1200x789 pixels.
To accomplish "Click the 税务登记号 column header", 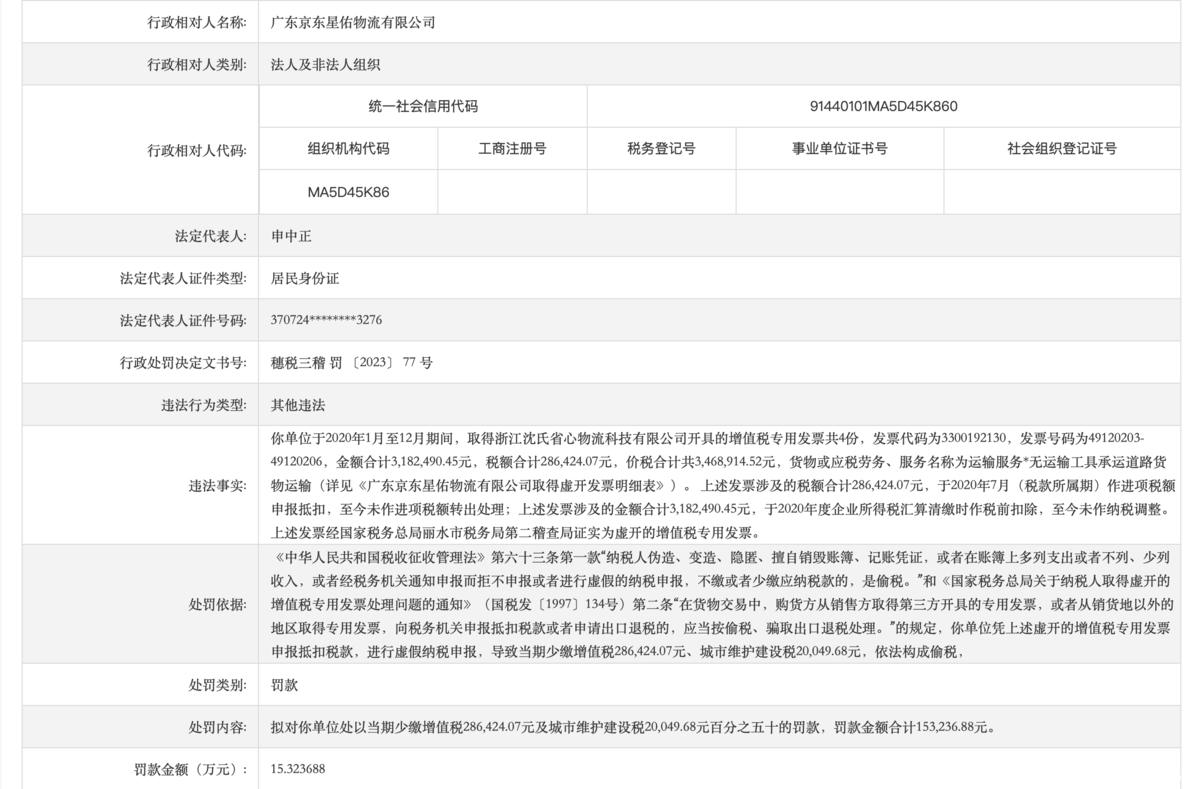I will pyautogui.click(x=661, y=149).
